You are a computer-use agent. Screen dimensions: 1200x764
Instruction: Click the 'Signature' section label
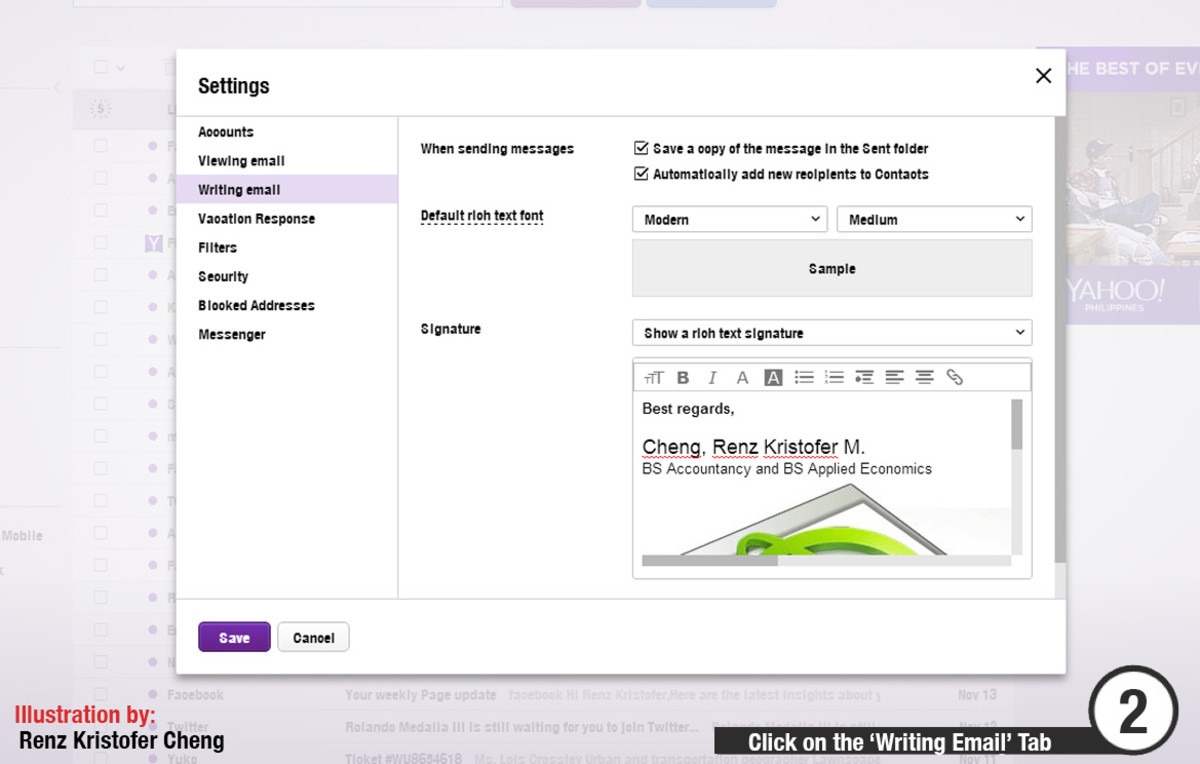(450, 329)
